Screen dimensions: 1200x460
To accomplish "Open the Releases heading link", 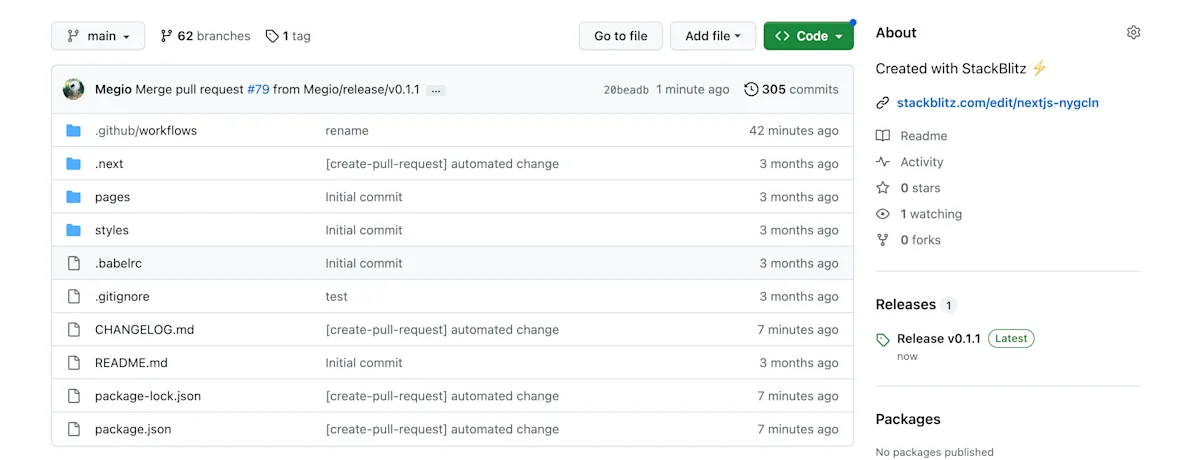I will 905,305.
